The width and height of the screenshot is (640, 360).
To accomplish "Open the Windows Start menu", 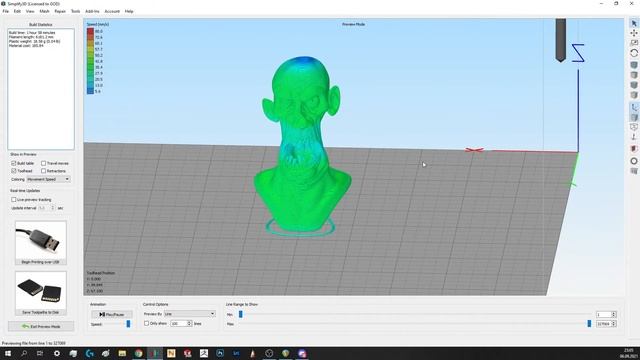I will (x=7, y=353).
